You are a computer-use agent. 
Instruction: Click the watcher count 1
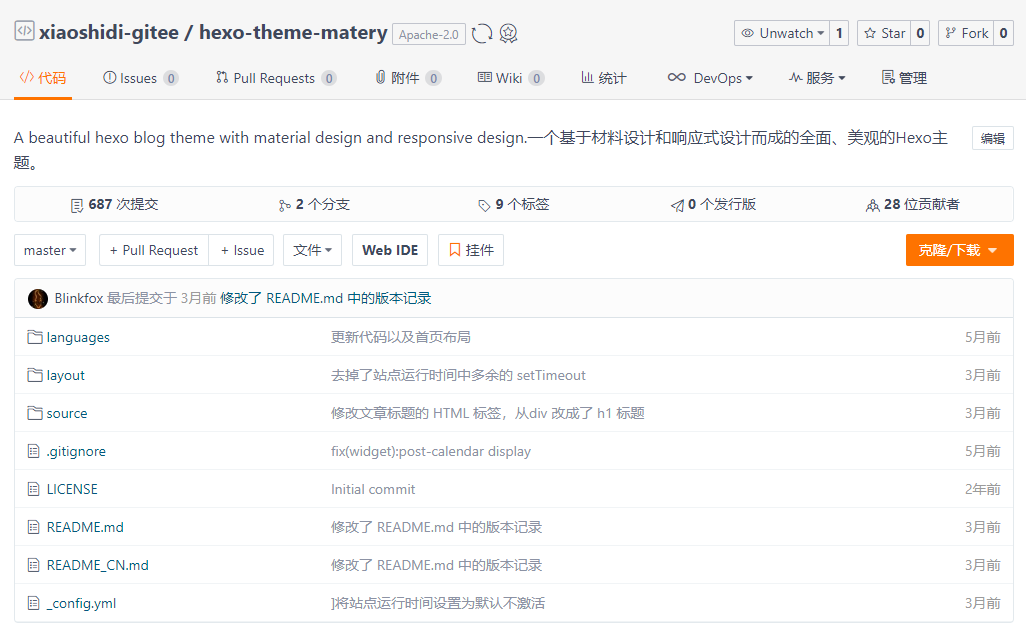coord(839,33)
